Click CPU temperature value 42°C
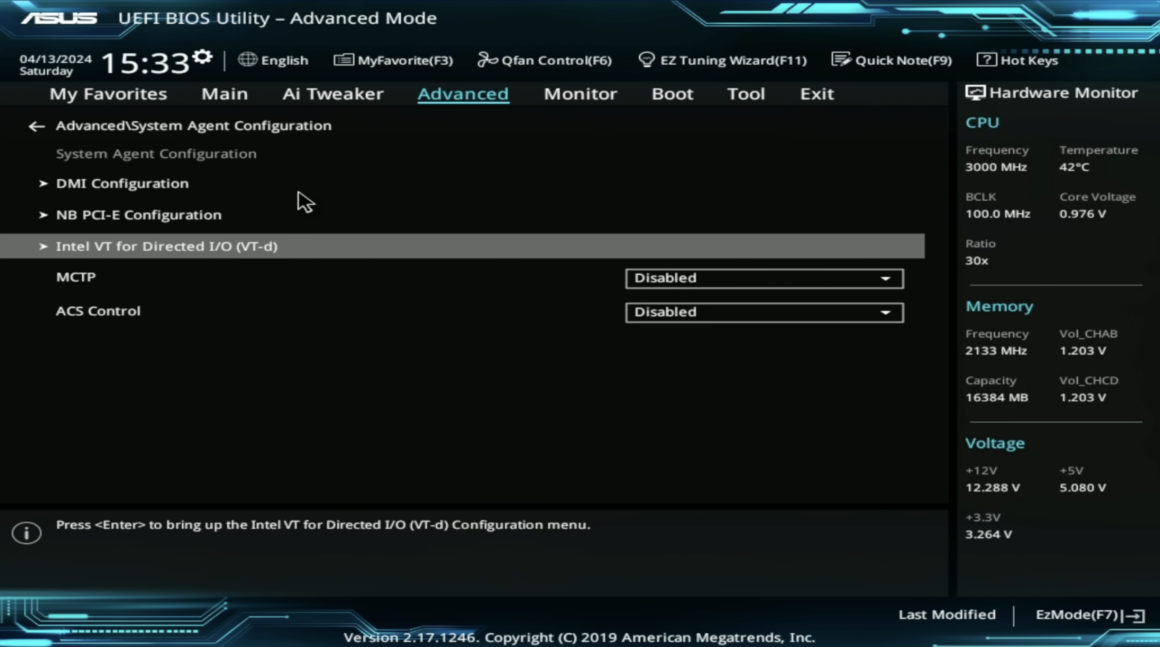Viewport: 1160px width, 647px height. (x=1073, y=167)
